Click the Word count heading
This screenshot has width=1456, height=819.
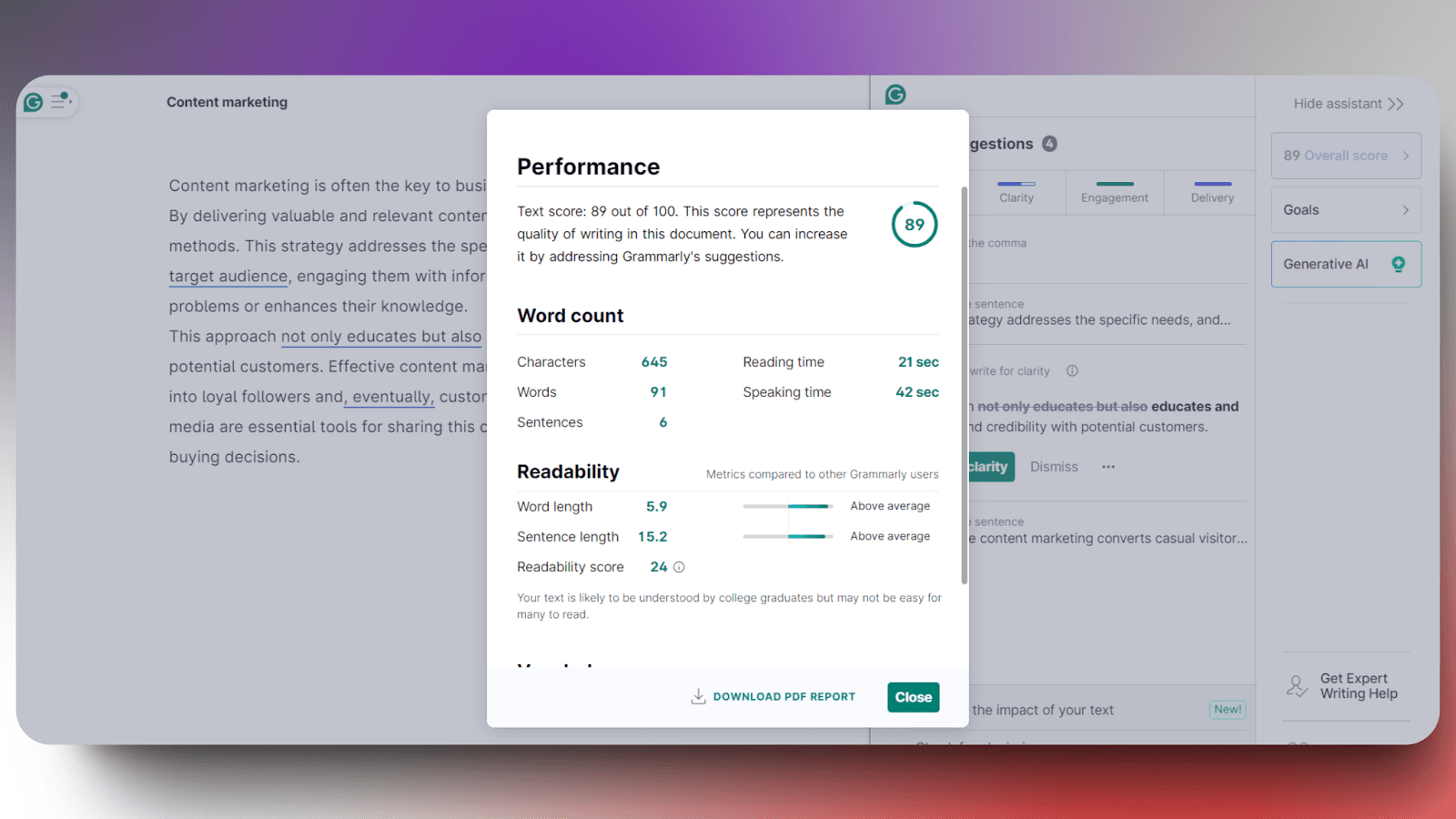(x=571, y=316)
